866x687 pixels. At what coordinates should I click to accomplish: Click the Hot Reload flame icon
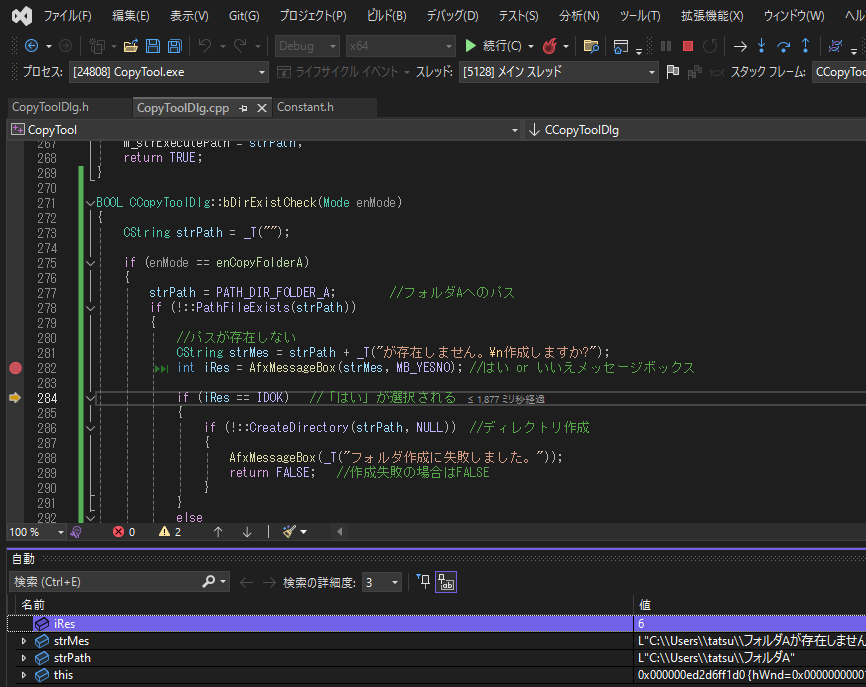point(549,46)
